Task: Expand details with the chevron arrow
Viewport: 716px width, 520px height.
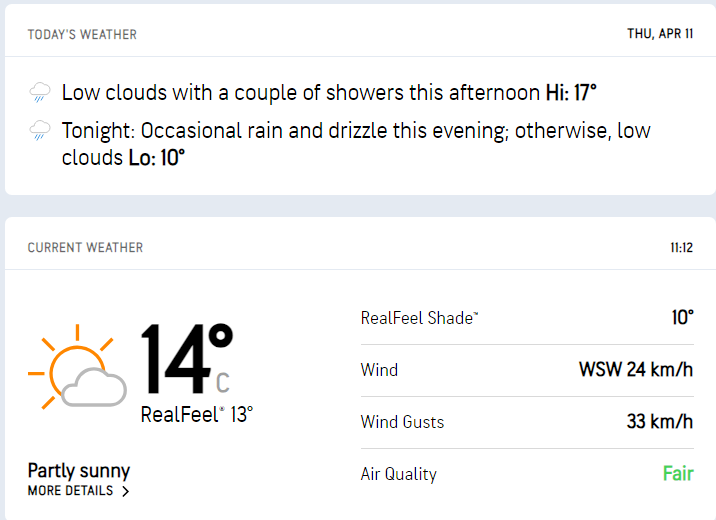Action: tap(125, 492)
